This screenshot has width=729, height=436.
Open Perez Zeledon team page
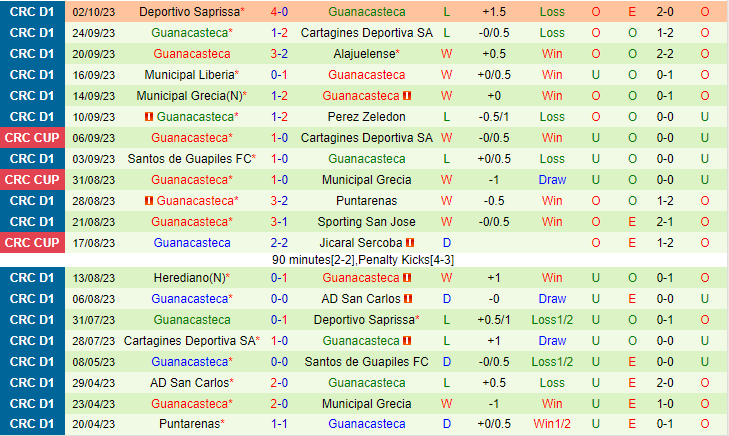366,117
